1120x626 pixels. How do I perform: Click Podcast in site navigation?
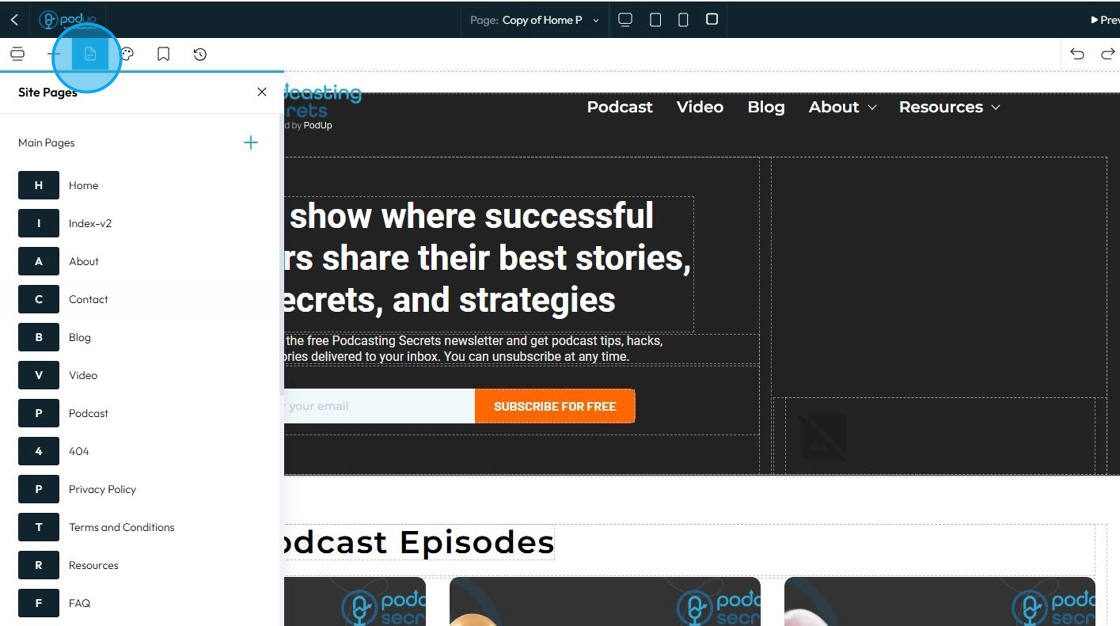[619, 107]
